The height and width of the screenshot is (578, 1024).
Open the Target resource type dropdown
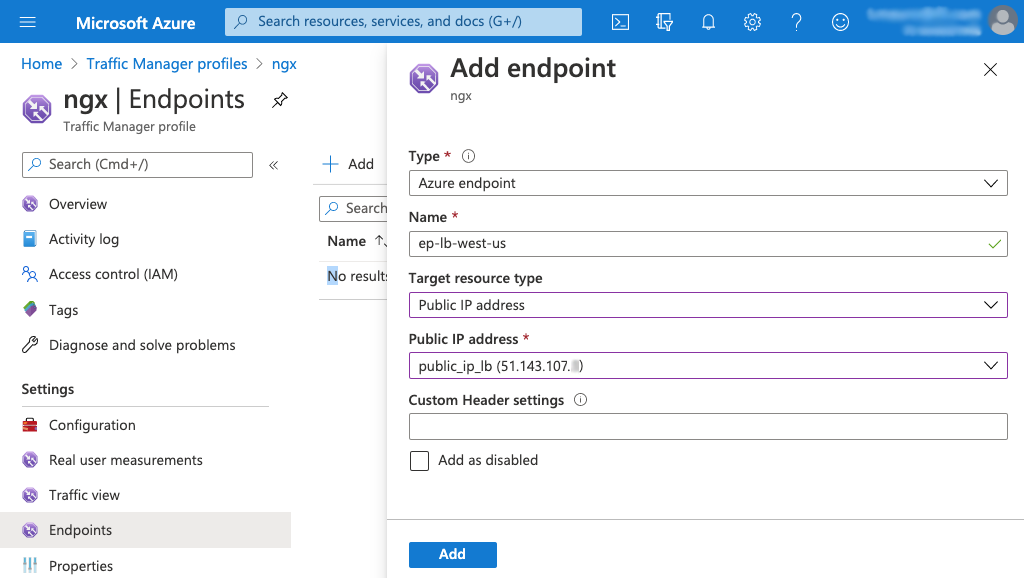tap(708, 305)
